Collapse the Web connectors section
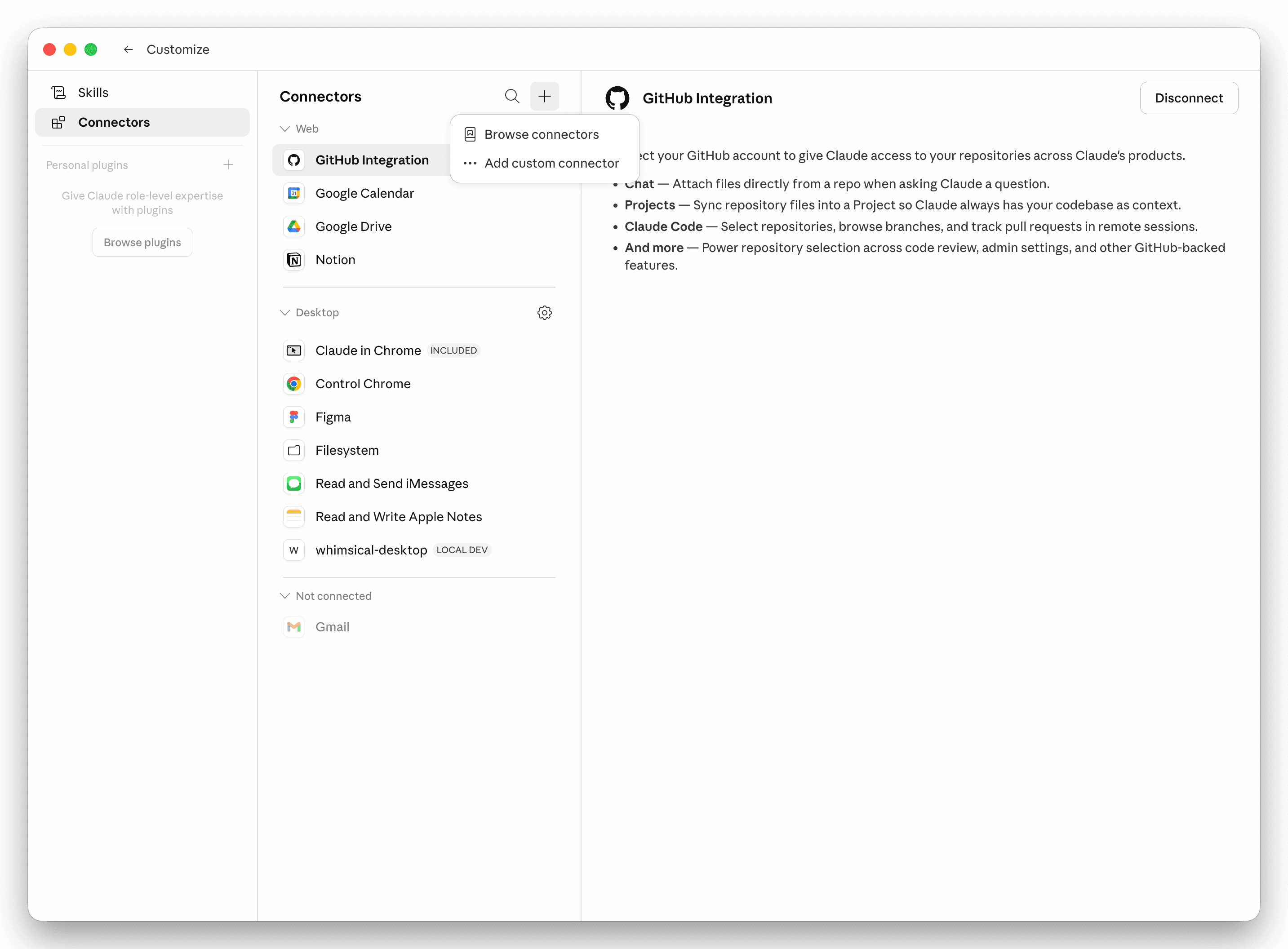Screen dimensions: 1288x949 (x=284, y=129)
